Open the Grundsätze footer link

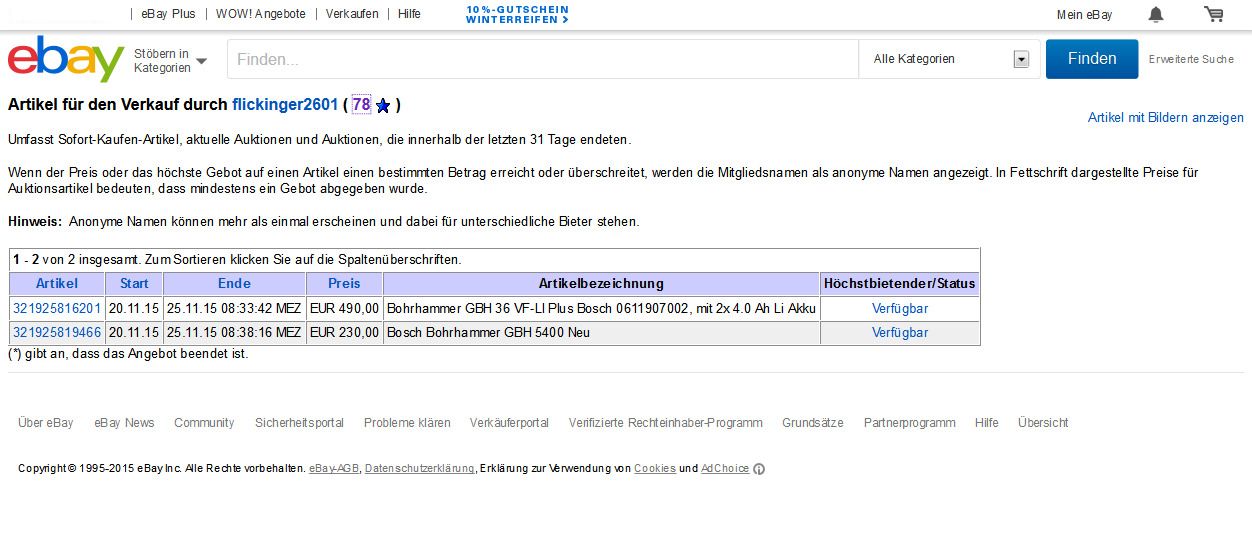pyautogui.click(x=813, y=423)
